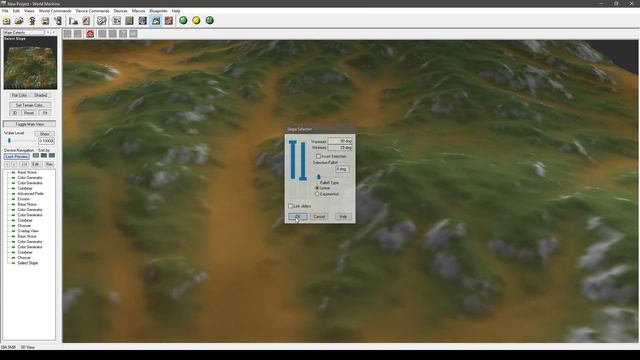Click the Save disk toolbar icon
Screen dimensions: 640x360
click(45, 21)
